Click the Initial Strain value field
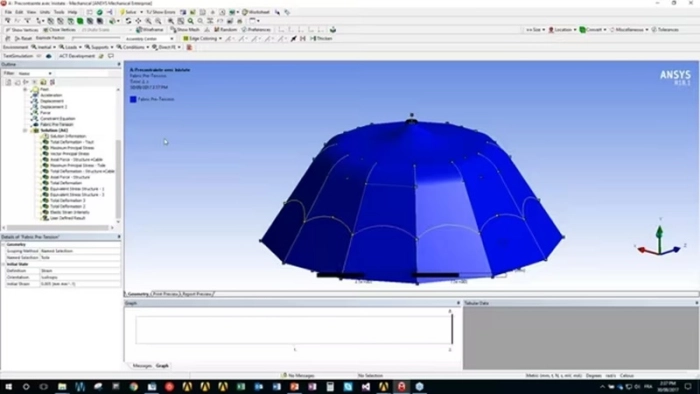This screenshot has width=700, height=394. point(80,284)
